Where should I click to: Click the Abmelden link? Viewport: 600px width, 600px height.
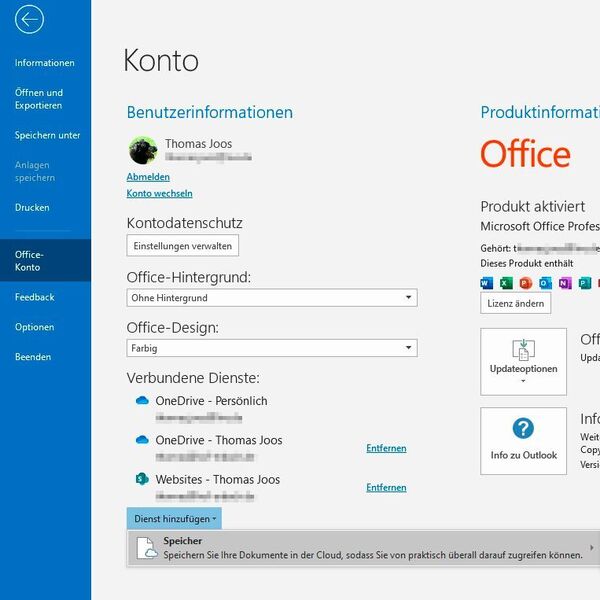tap(148, 177)
